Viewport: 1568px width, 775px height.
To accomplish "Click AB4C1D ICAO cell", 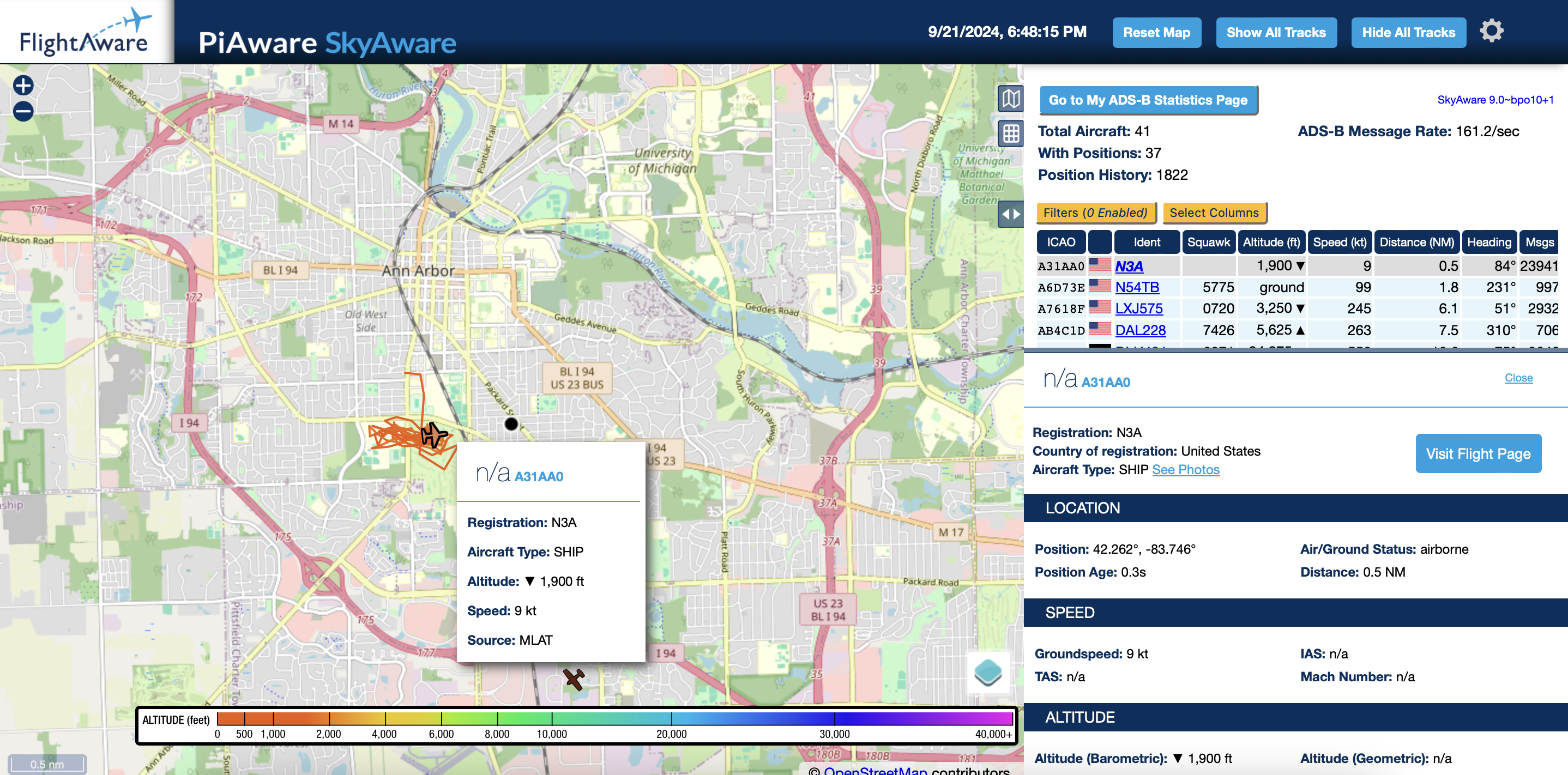I will pos(1060,330).
